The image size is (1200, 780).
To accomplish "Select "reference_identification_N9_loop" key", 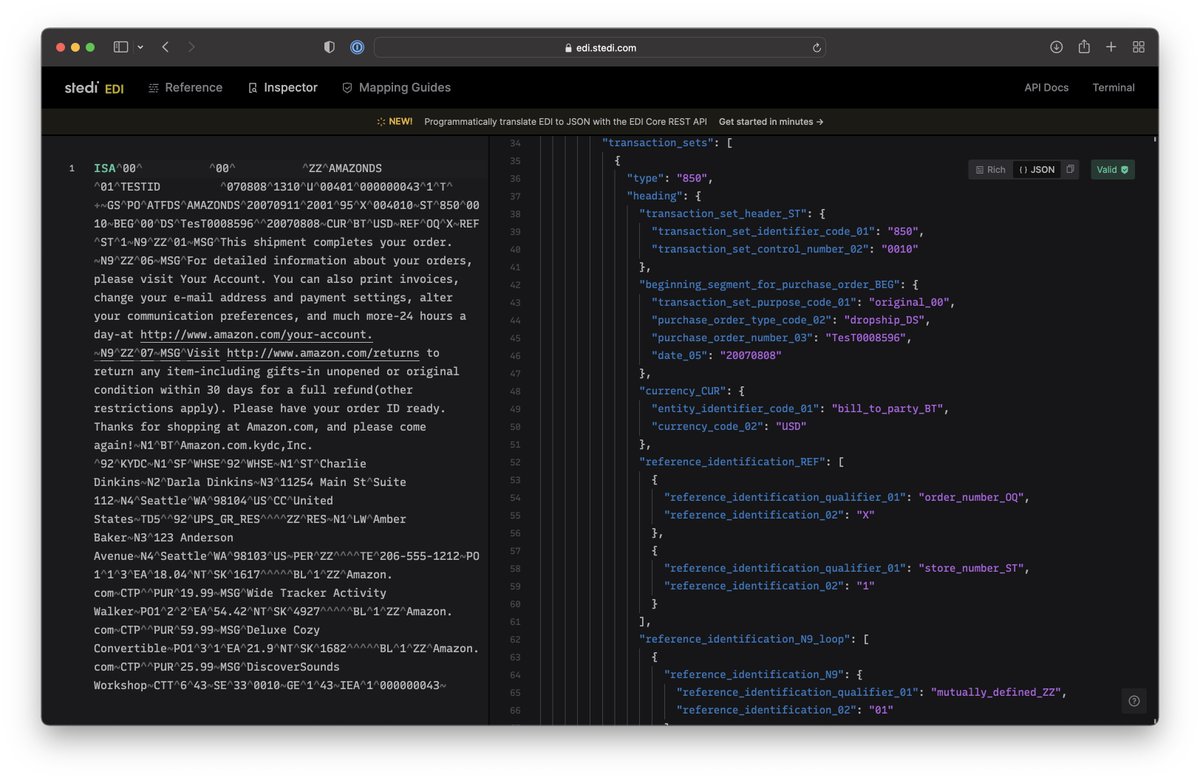I will tap(744, 639).
